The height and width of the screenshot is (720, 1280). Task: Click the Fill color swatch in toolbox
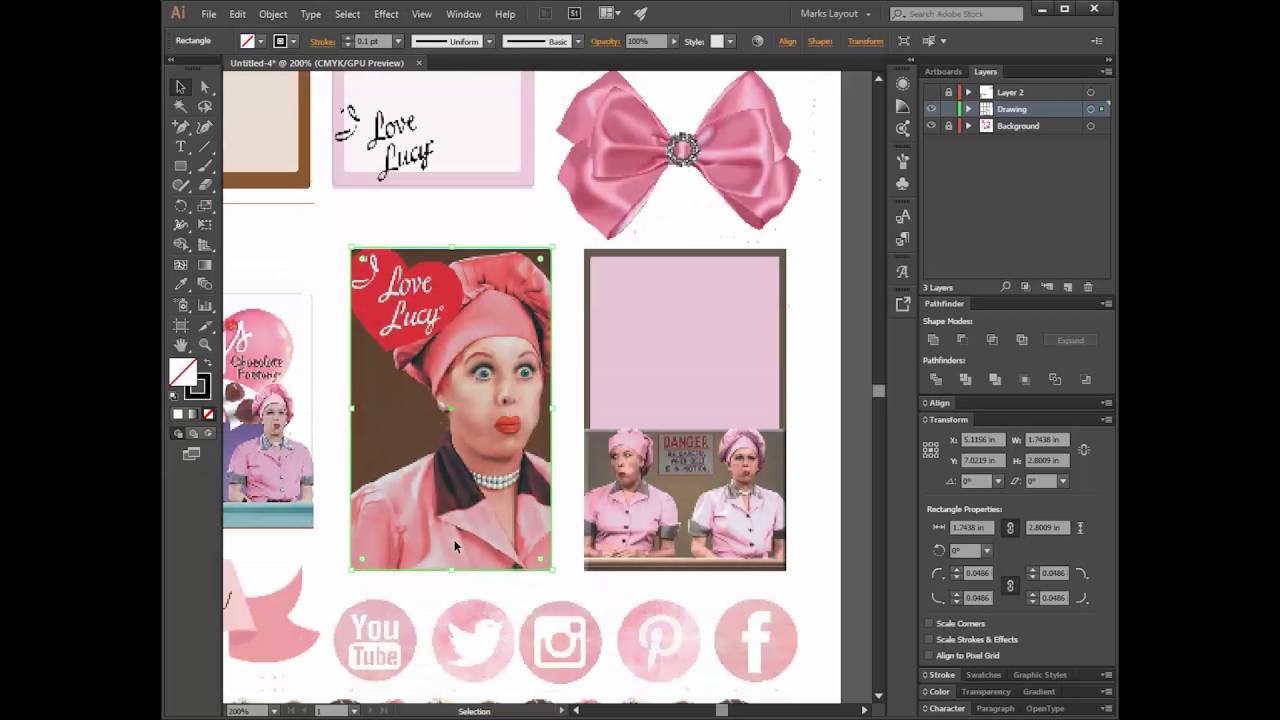182,372
